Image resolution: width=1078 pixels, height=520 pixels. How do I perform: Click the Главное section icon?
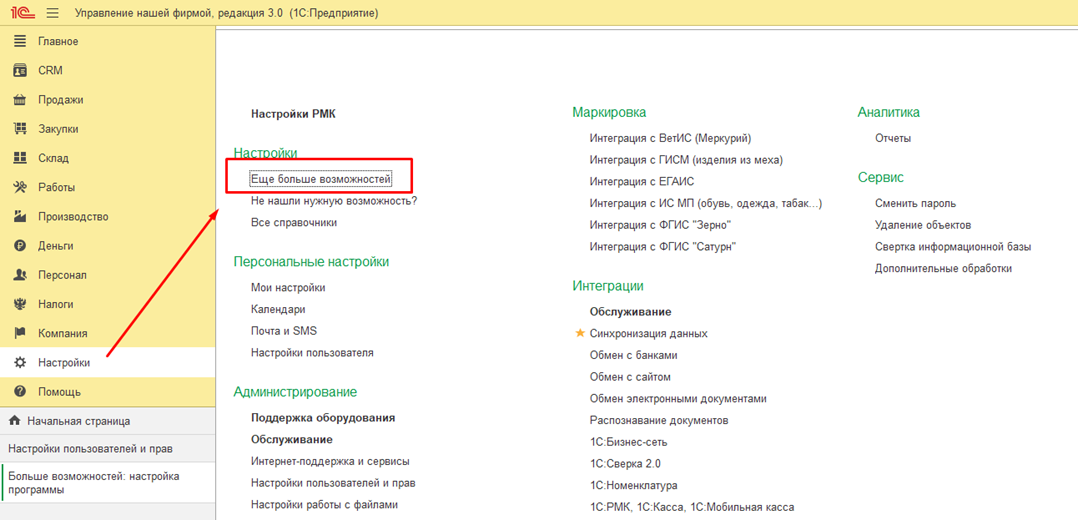pos(20,41)
